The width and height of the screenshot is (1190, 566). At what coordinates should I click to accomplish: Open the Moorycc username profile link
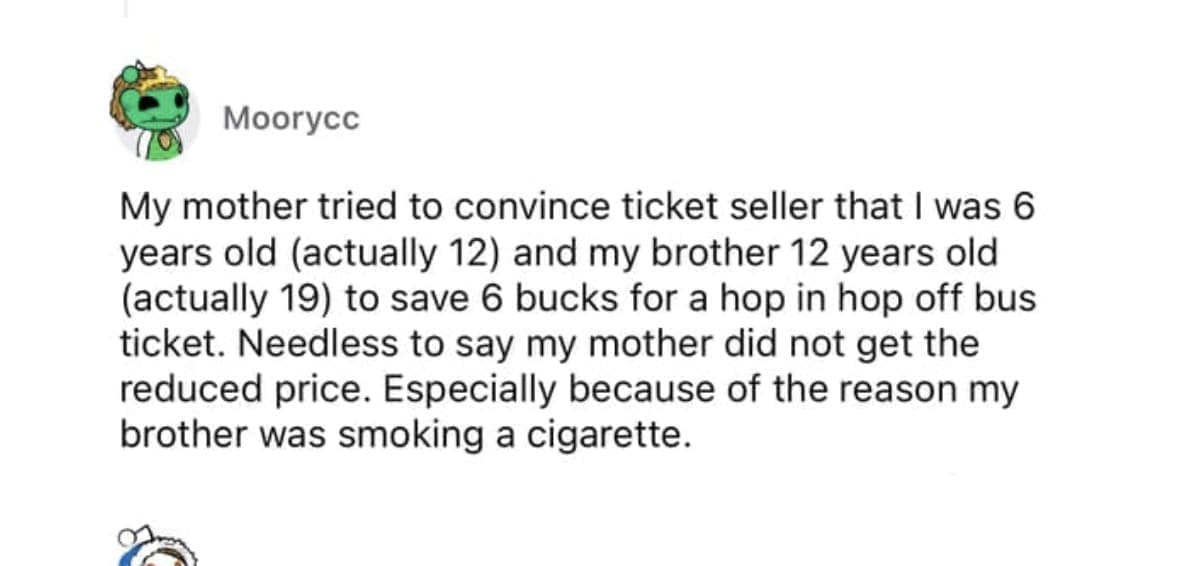[x=291, y=119]
